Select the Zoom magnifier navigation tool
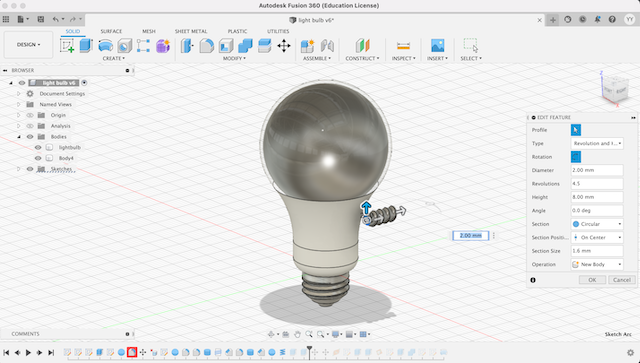Viewport: 640px width, 363px height. (309, 334)
